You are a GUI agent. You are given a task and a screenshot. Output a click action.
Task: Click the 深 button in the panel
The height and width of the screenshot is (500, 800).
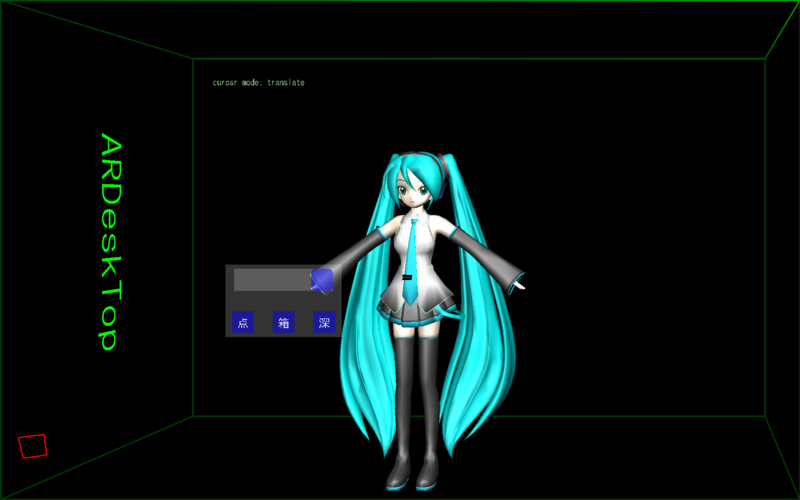point(324,322)
